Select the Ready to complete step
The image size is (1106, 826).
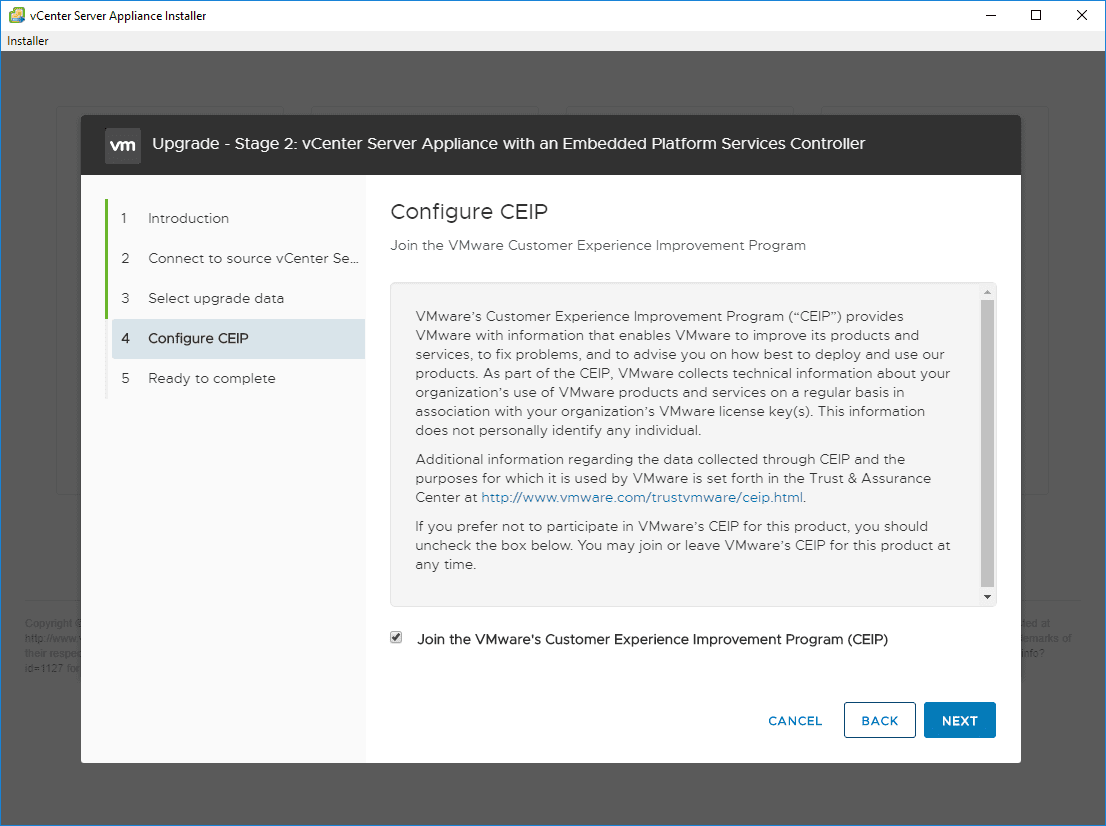tap(211, 378)
